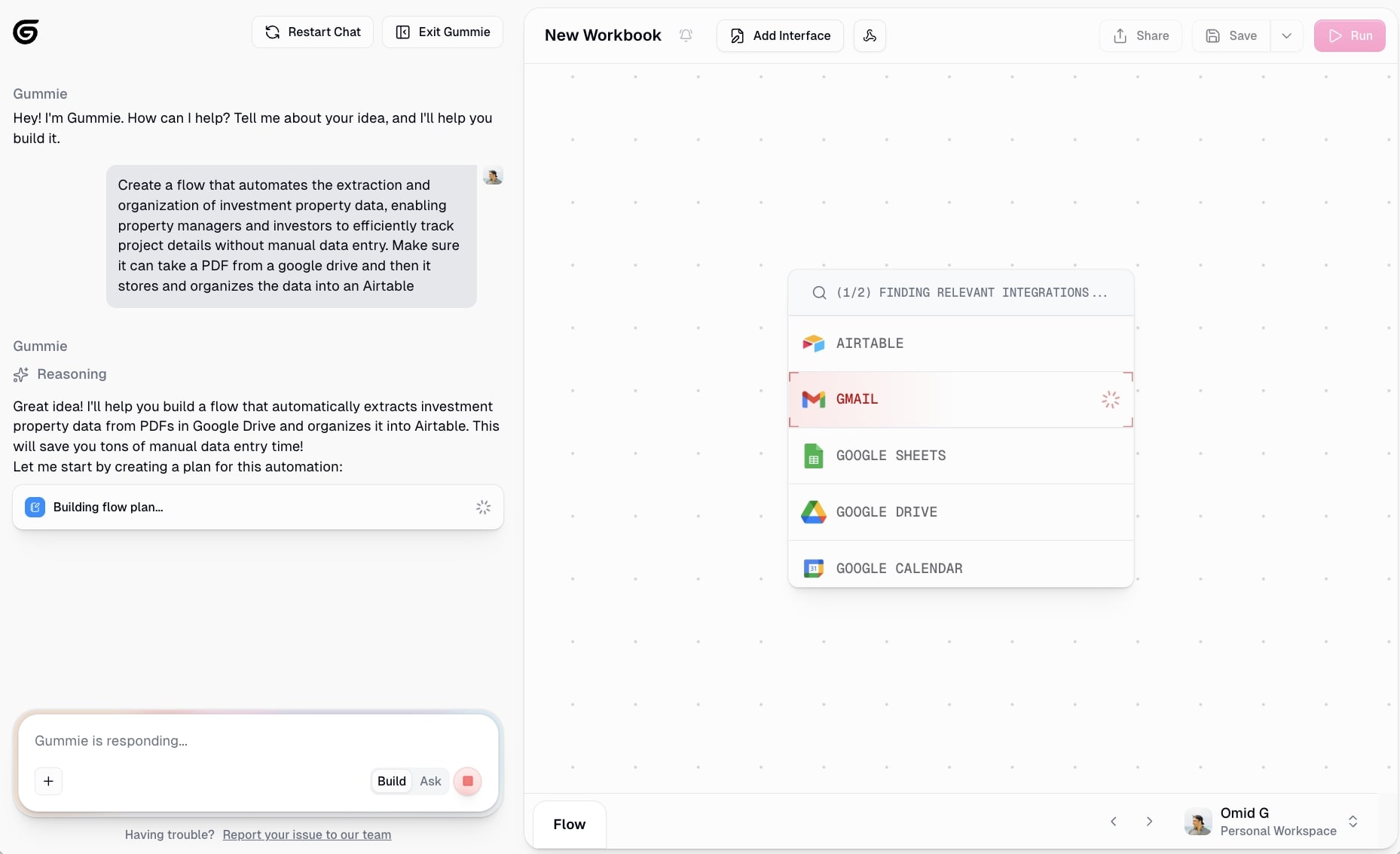The width and height of the screenshot is (1400, 854).
Task: Click the Save button
Action: click(x=1231, y=35)
